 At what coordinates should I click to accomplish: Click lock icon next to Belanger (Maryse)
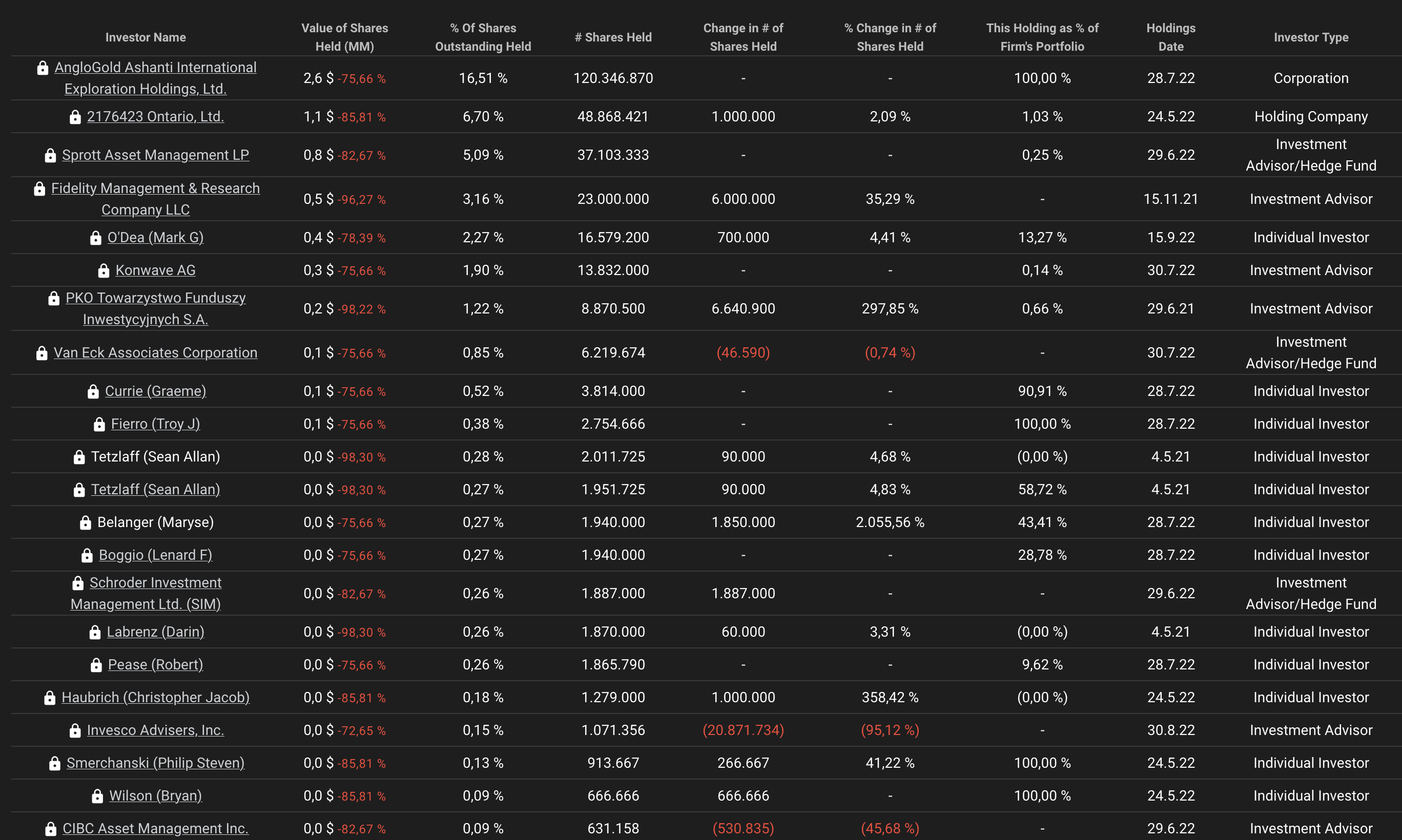tap(86, 522)
